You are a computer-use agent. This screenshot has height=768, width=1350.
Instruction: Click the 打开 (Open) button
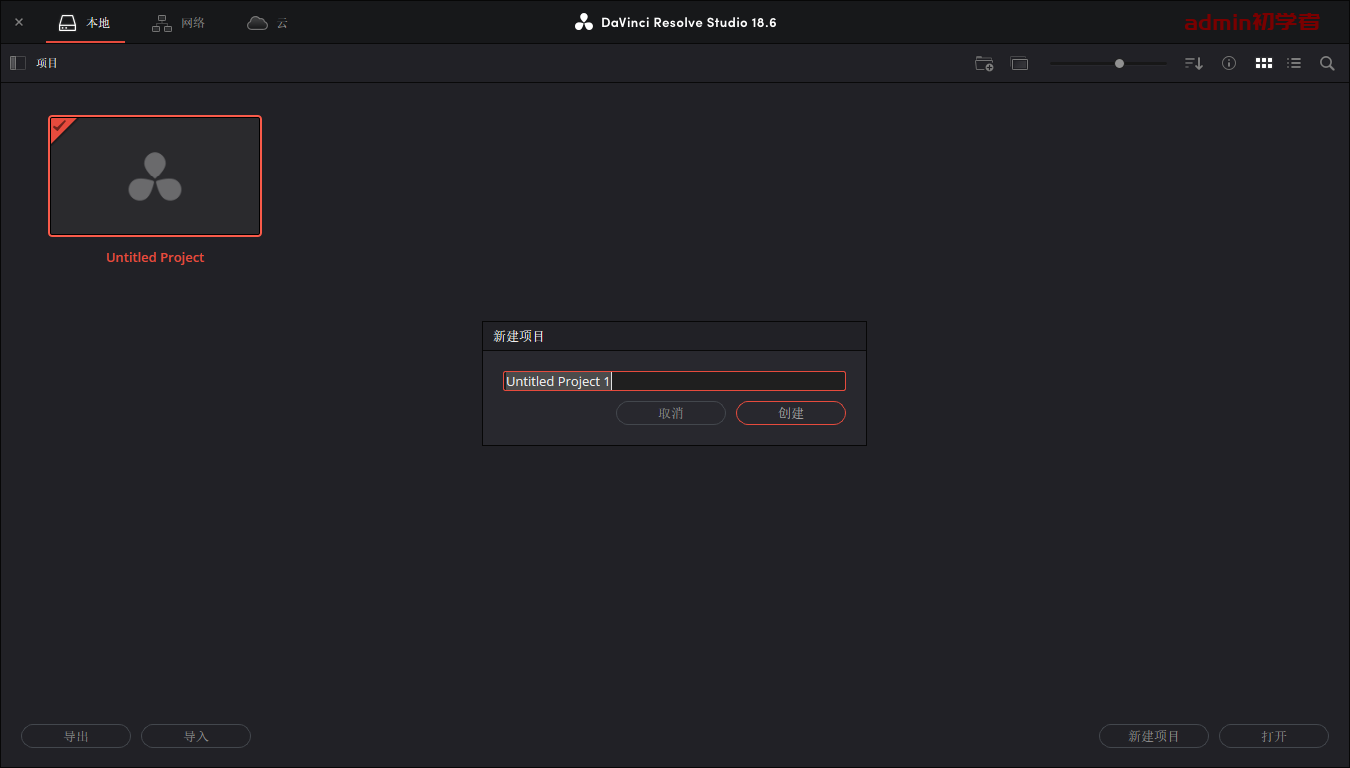[1274, 736]
